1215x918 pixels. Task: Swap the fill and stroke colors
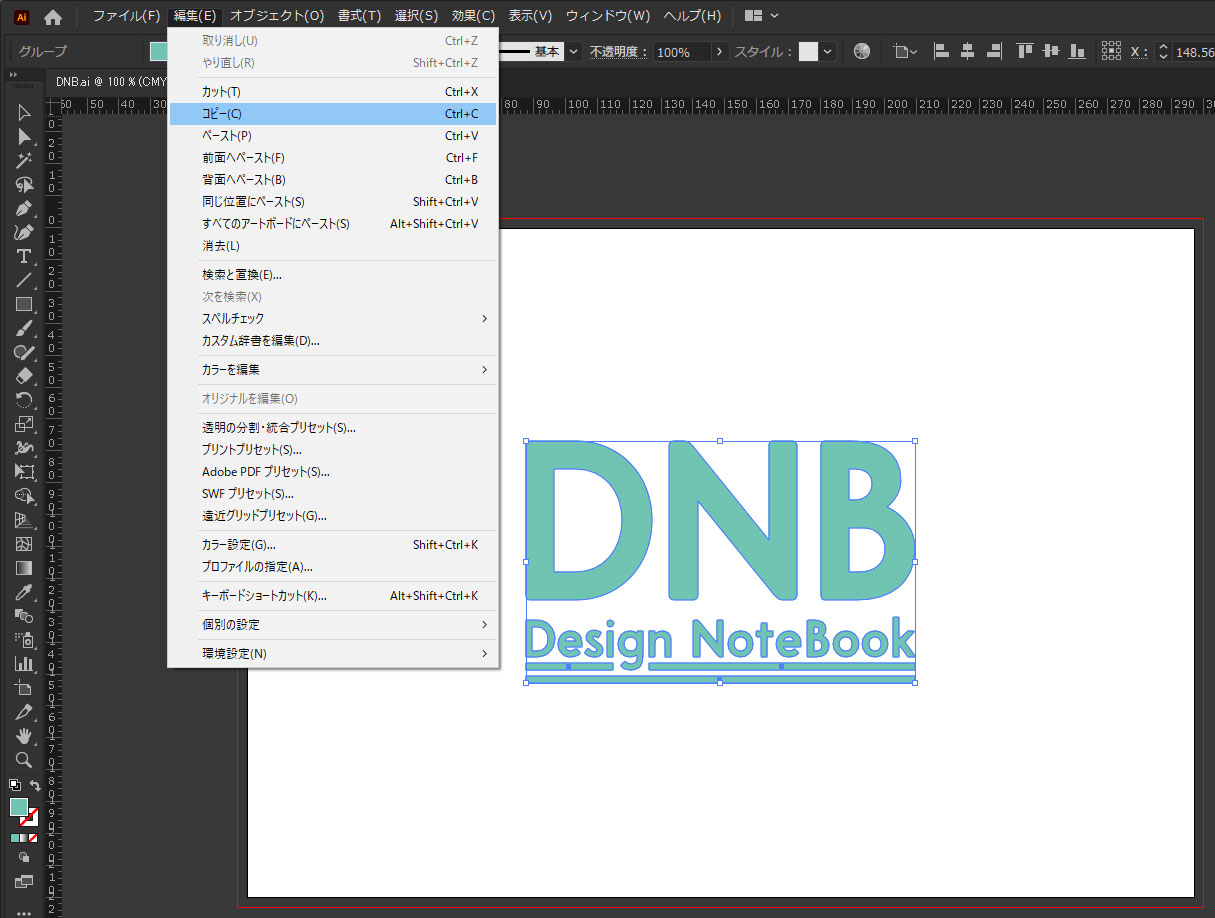pyautogui.click(x=35, y=785)
